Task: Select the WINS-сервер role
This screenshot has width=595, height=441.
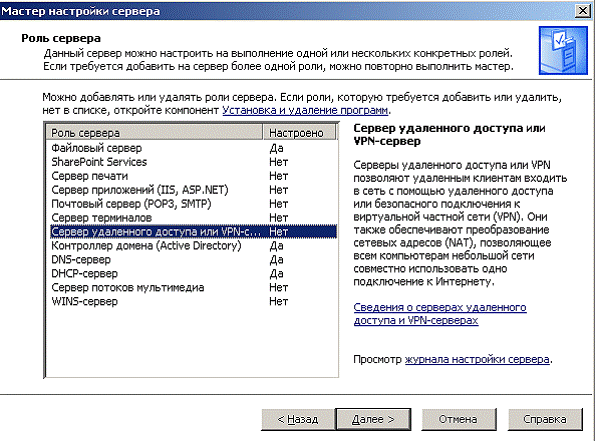Action: [x=193, y=301]
